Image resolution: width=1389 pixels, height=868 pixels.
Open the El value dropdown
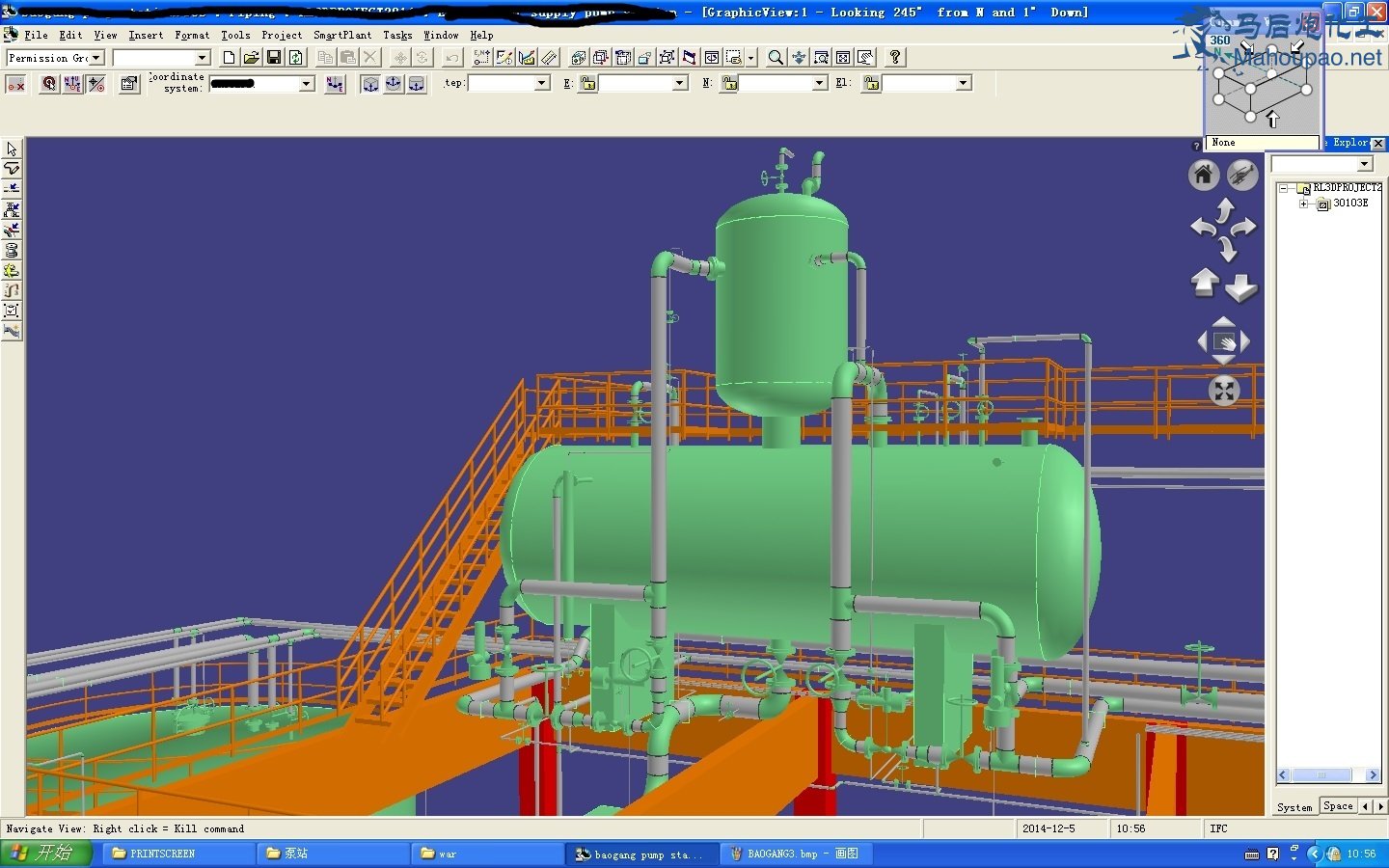(x=963, y=84)
